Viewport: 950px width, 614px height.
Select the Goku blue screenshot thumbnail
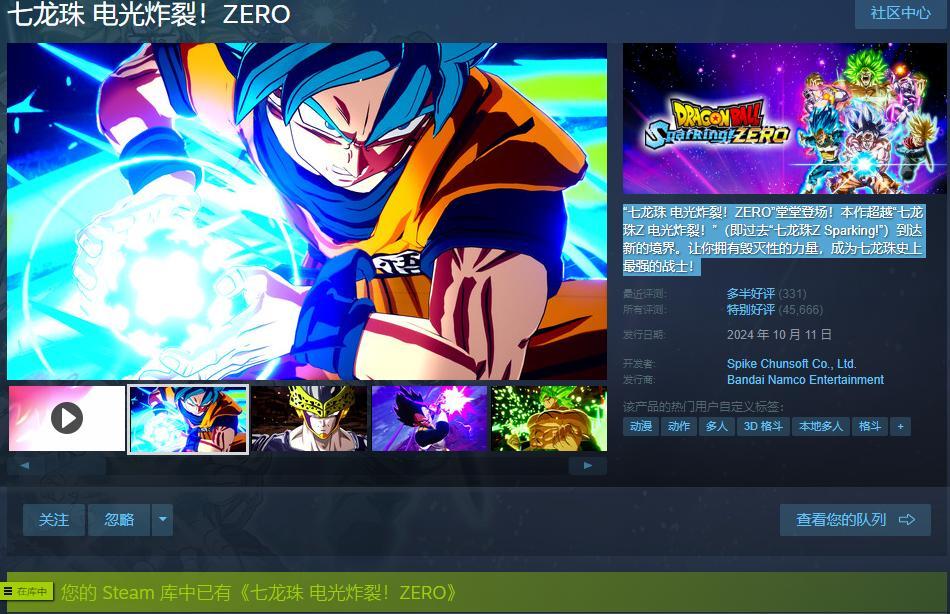click(x=188, y=418)
